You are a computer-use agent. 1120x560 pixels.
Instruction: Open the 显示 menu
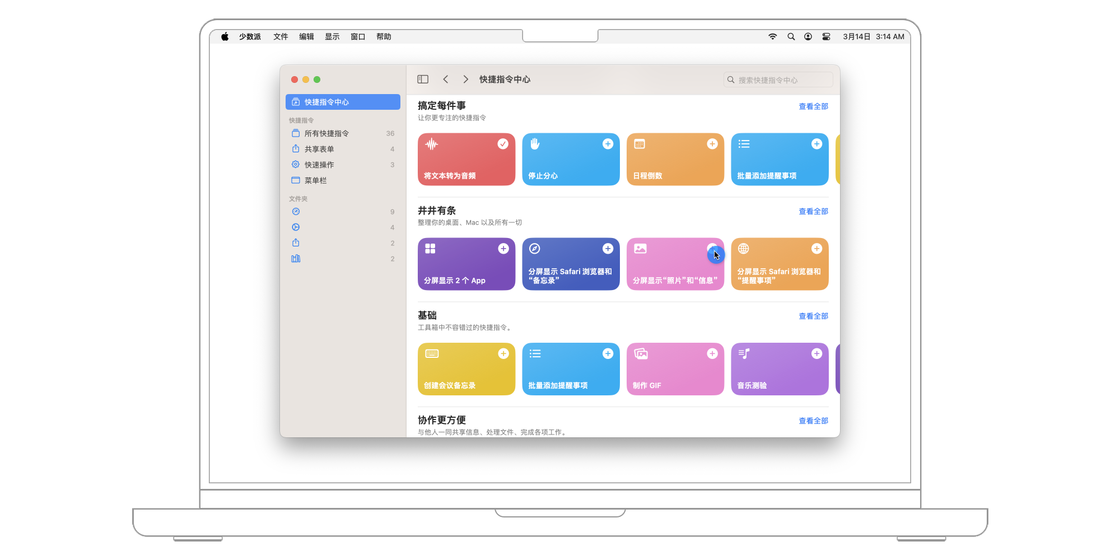point(332,36)
